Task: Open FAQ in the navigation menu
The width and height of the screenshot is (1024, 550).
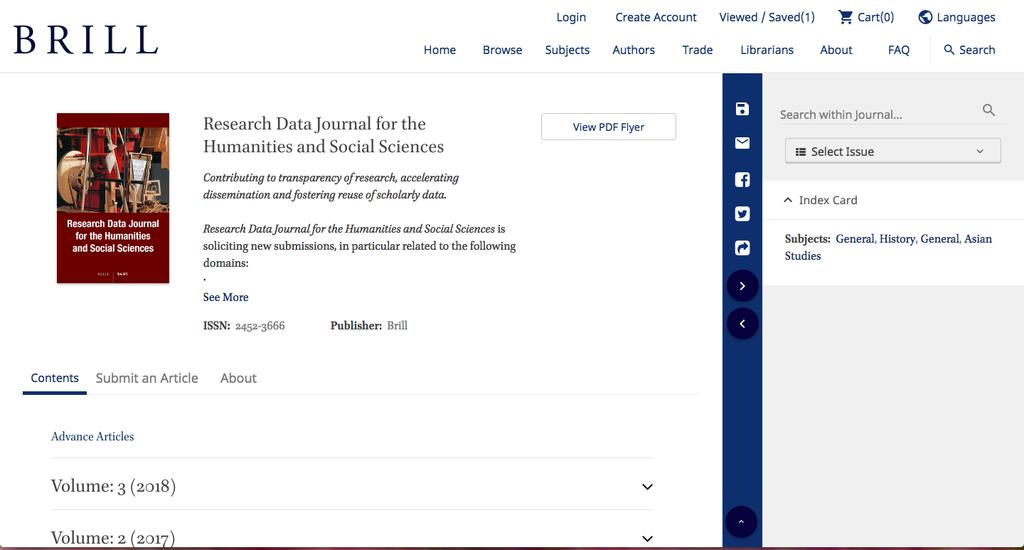Action: point(899,50)
